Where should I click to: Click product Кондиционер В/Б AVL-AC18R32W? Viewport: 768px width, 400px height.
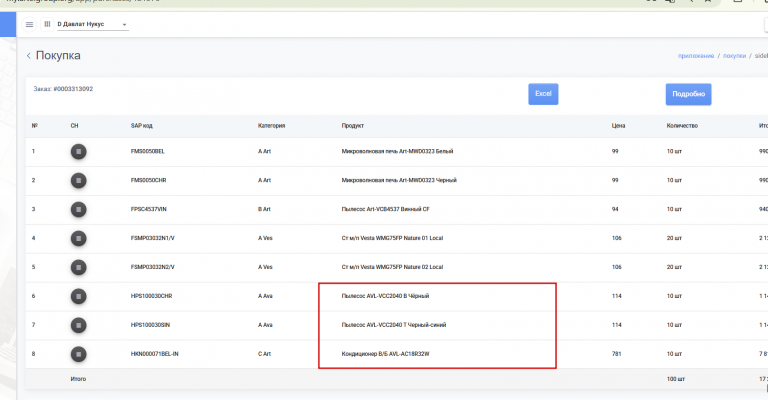[385, 353]
